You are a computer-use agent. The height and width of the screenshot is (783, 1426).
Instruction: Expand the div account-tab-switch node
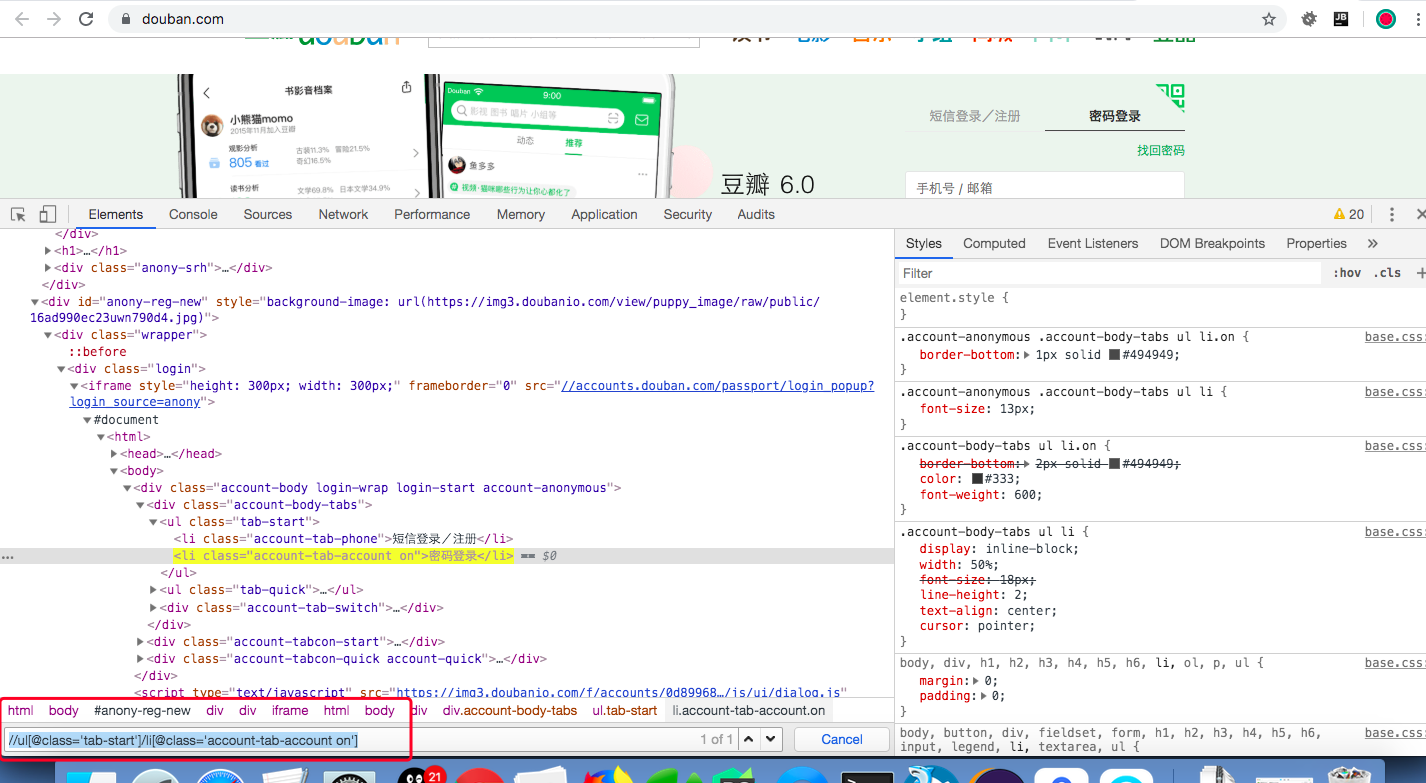tap(153, 608)
